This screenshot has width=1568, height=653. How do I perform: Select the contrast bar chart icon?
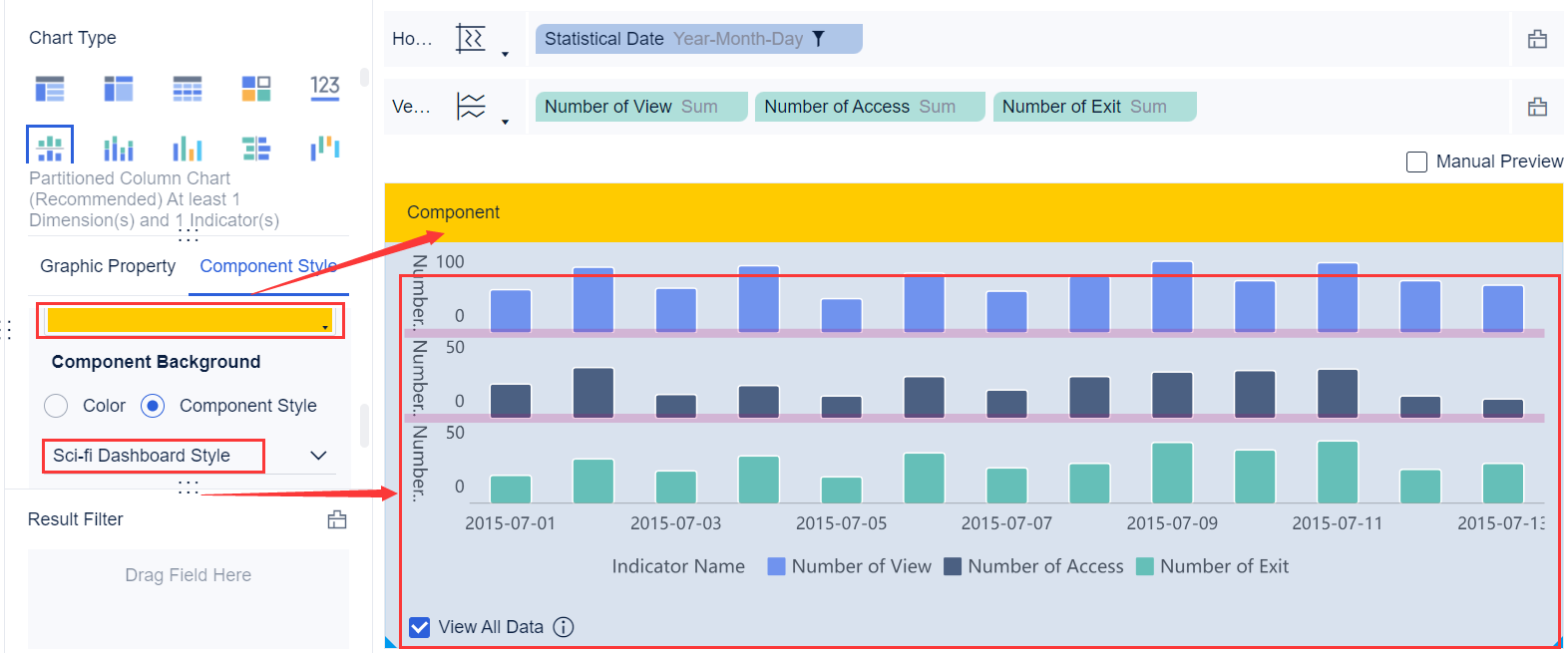pos(256,148)
